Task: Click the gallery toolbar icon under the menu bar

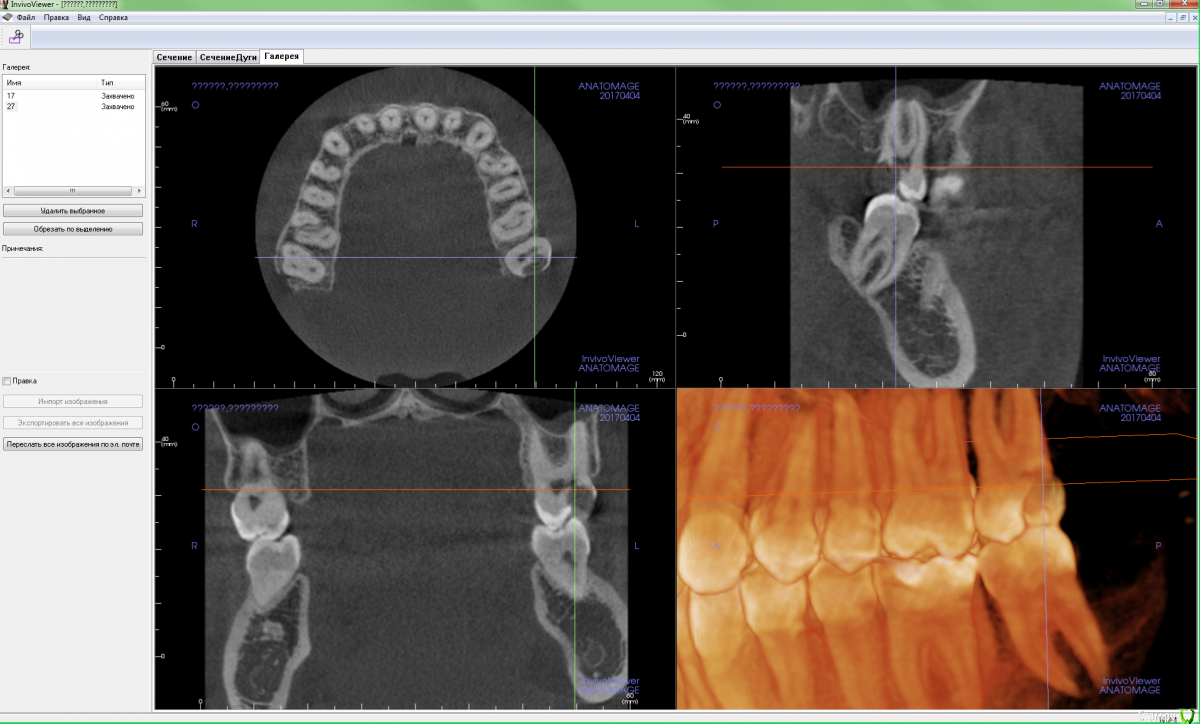Action: [16, 37]
